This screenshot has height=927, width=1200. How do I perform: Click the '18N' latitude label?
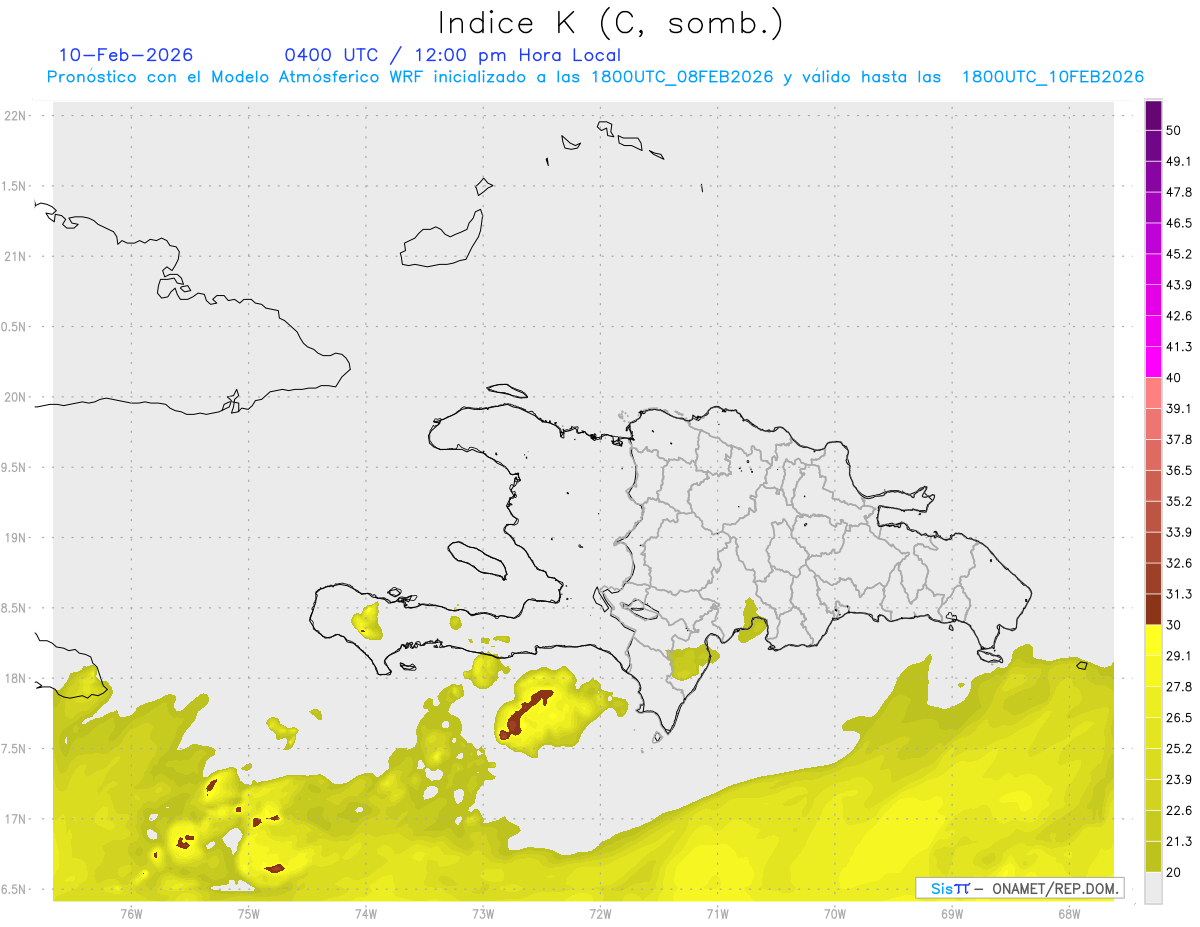point(15,679)
